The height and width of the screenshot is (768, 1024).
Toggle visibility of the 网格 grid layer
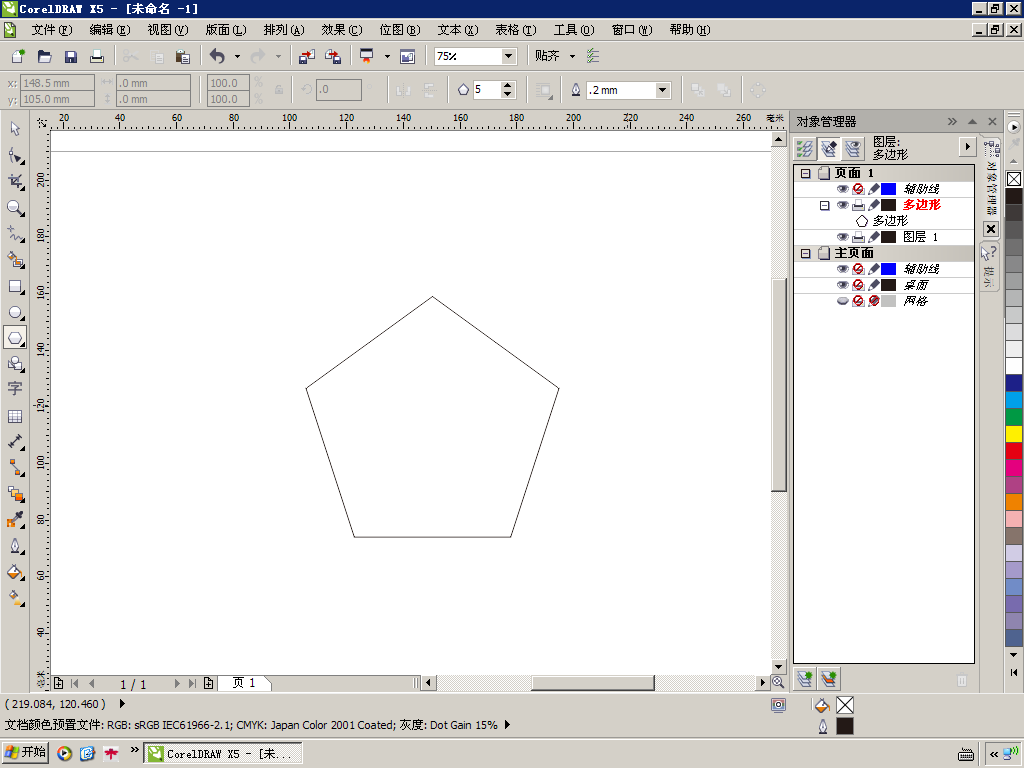coord(842,301)
